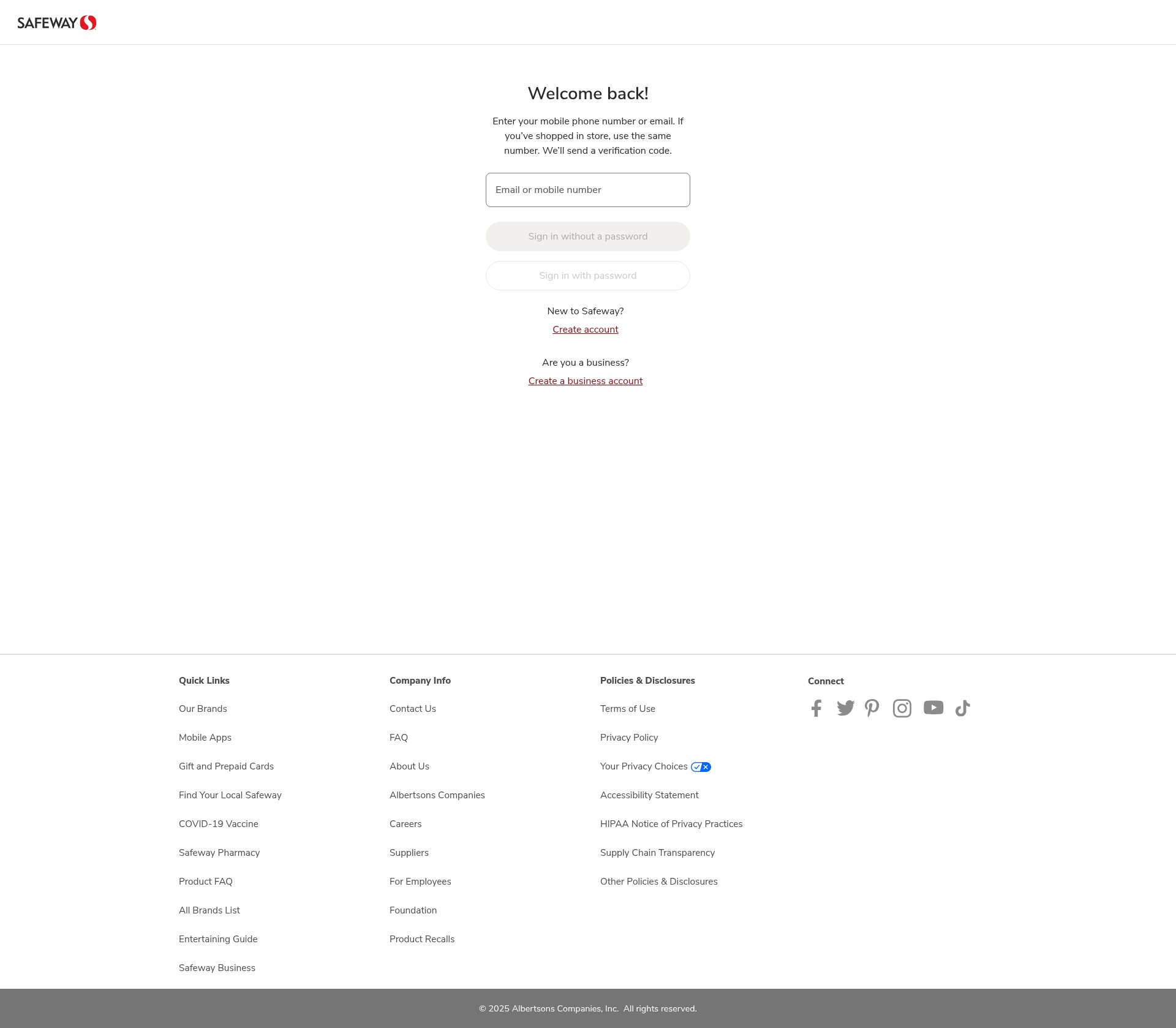The image size is (1176, 1028).
Task: Open Supply Chain Transparency link
Action: (x=657, y=853)
